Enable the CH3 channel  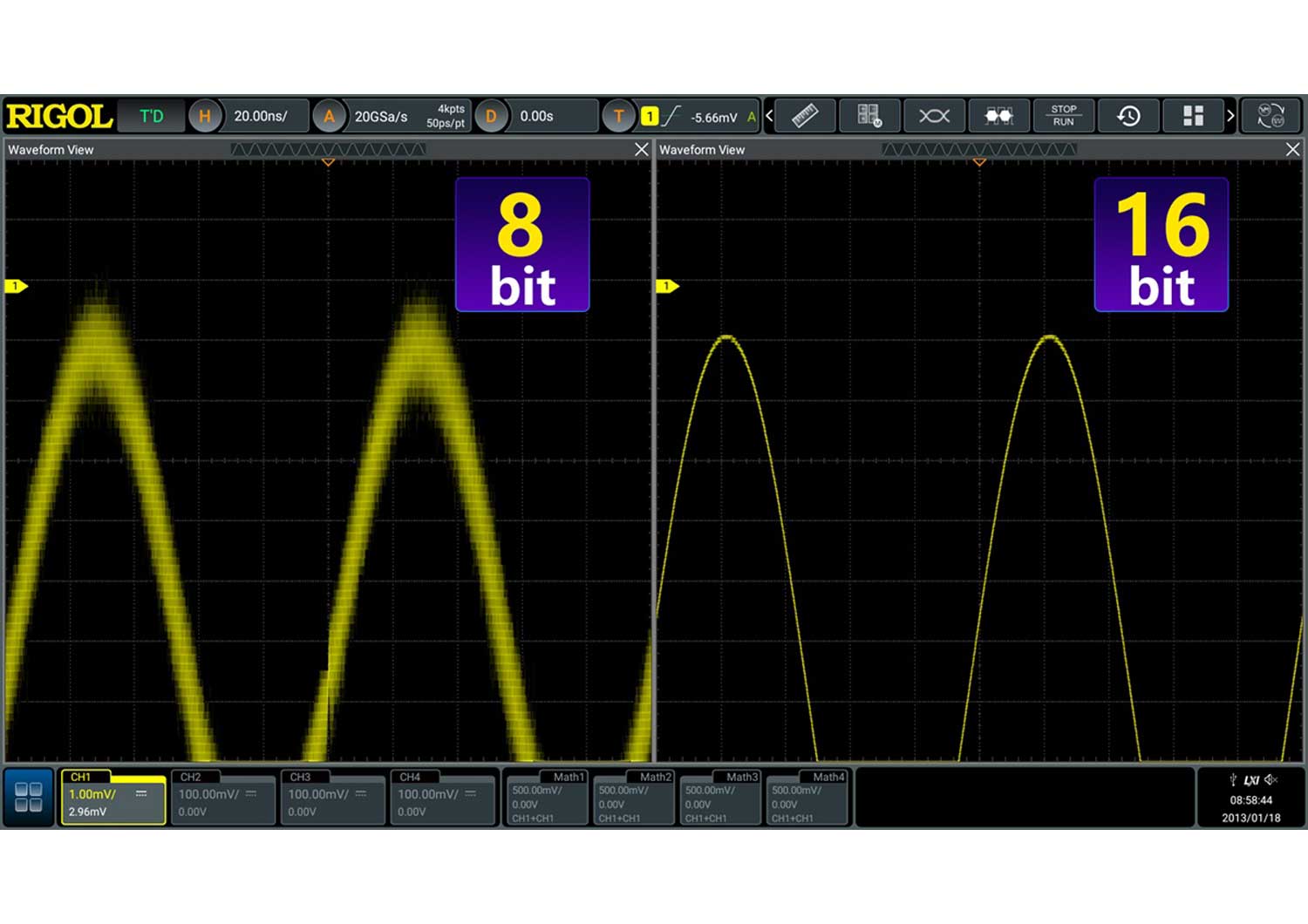(332, 798)
